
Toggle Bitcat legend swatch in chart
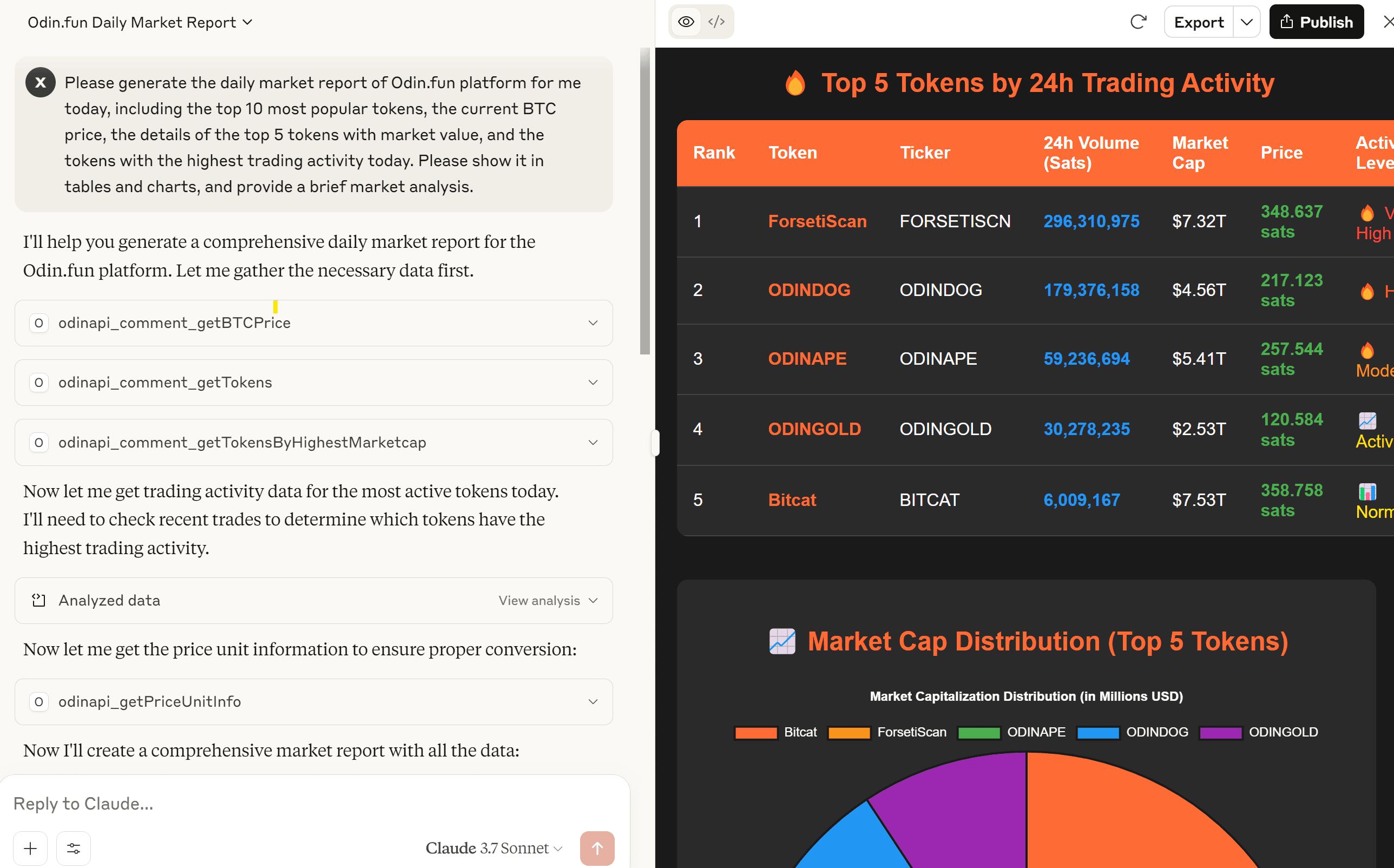point(756,733)
